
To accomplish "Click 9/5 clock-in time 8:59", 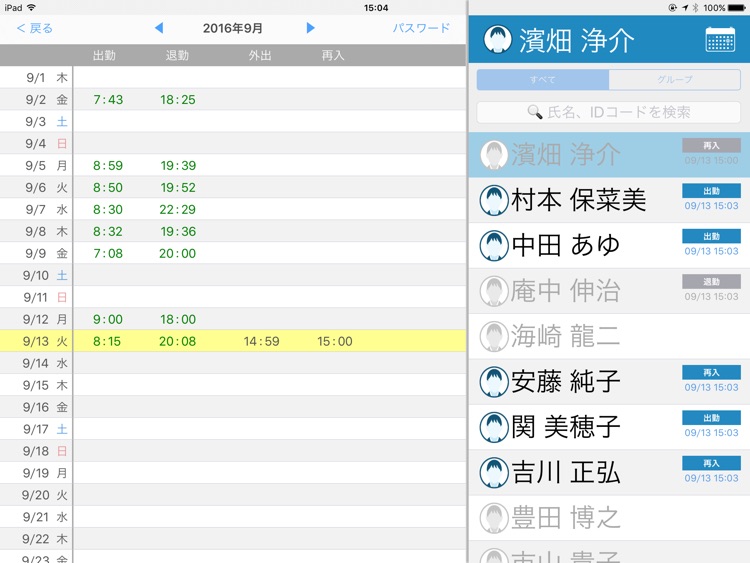I will click(108, 166).
